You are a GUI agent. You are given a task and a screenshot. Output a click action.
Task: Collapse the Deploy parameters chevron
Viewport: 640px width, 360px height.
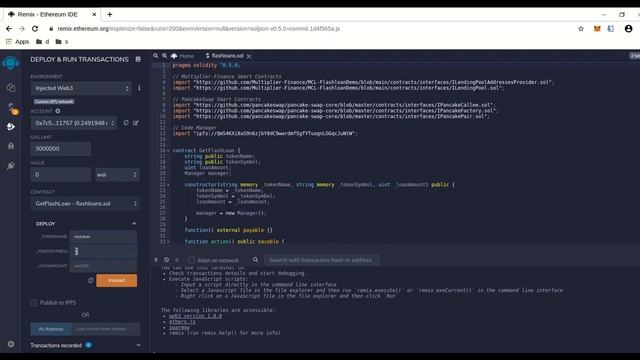point(134,224)
